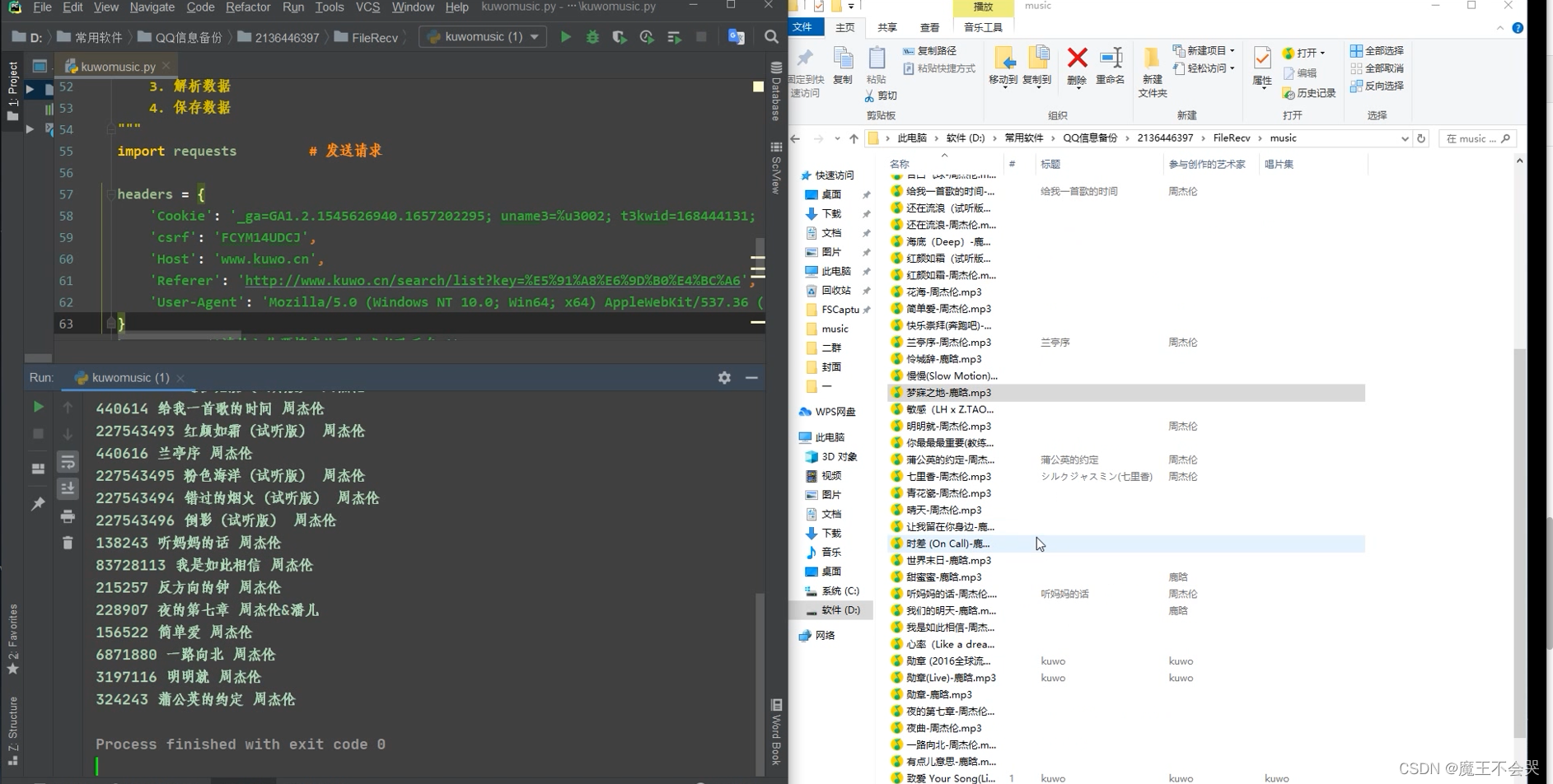Open the Structure tool window

click(x=12, y=731)
